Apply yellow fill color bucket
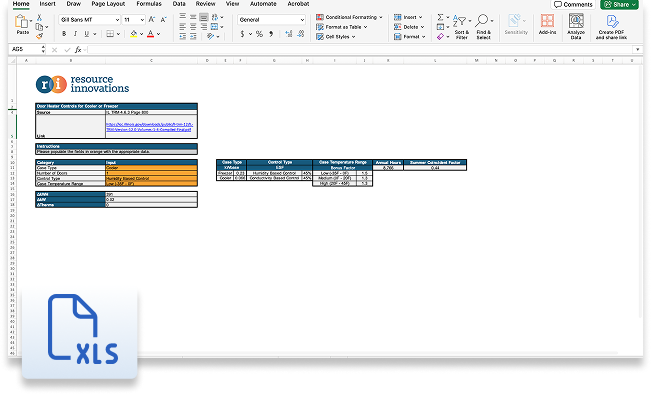652x395 pixels. click(x=133, y=34)
